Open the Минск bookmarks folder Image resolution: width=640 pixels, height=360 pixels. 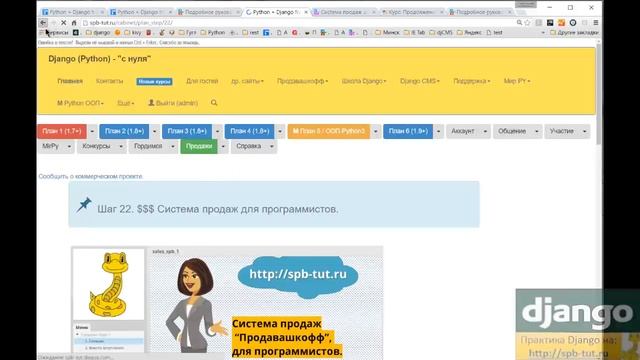[x=387, y=32]
